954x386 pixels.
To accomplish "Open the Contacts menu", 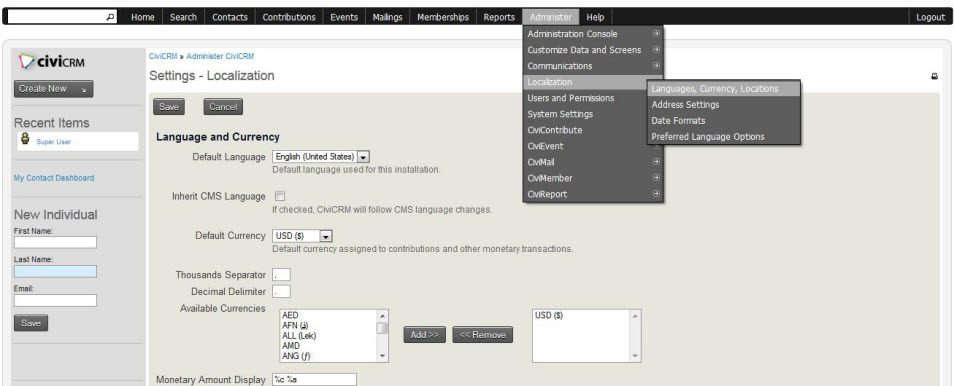I will pyautogui.click(x=230, y=17).
